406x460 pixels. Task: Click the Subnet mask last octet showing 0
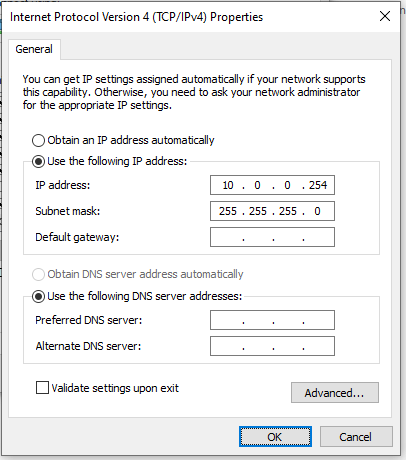point(317,211)
